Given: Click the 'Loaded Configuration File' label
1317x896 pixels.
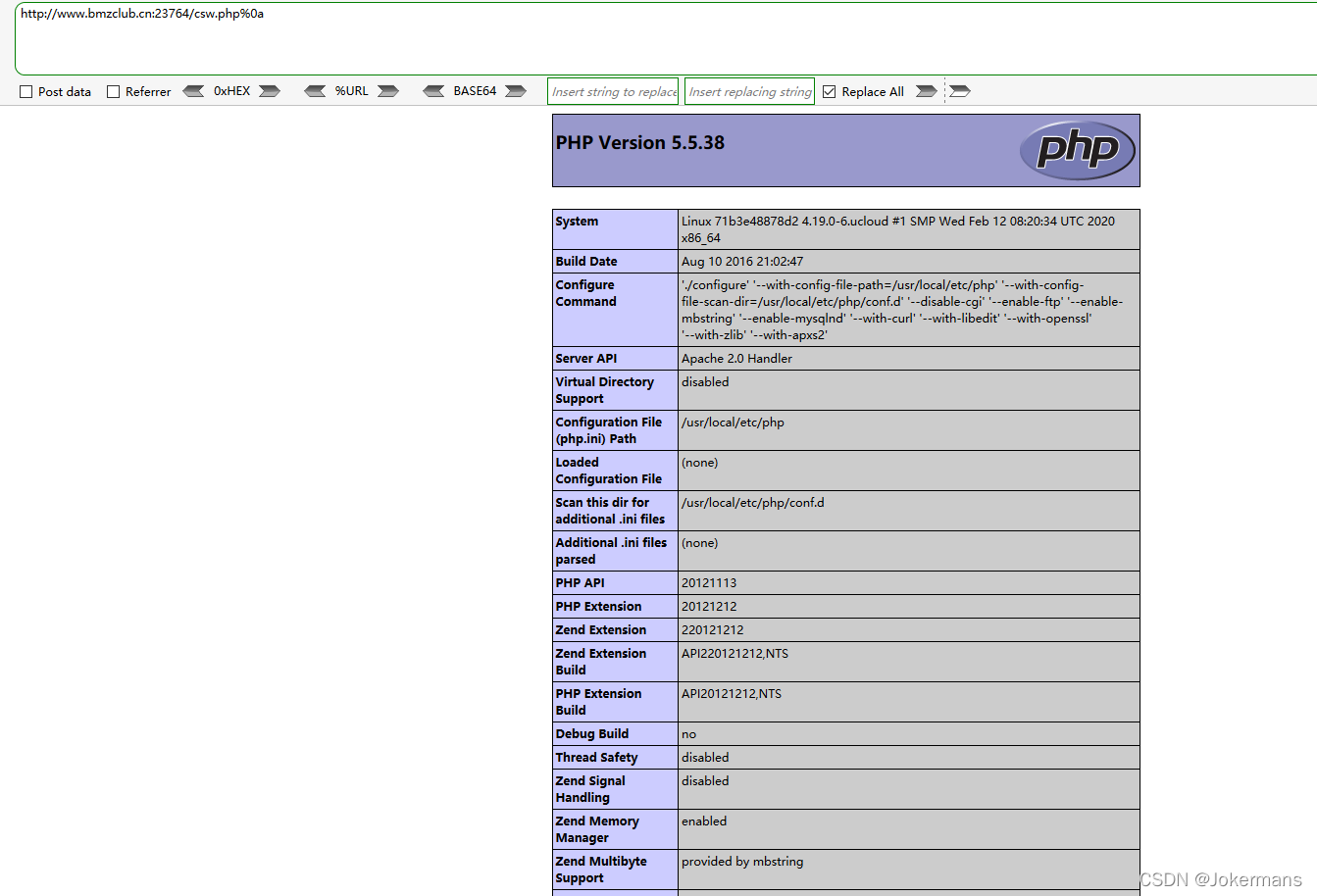Looking at the screenshot, I should [x=609, y=471].
